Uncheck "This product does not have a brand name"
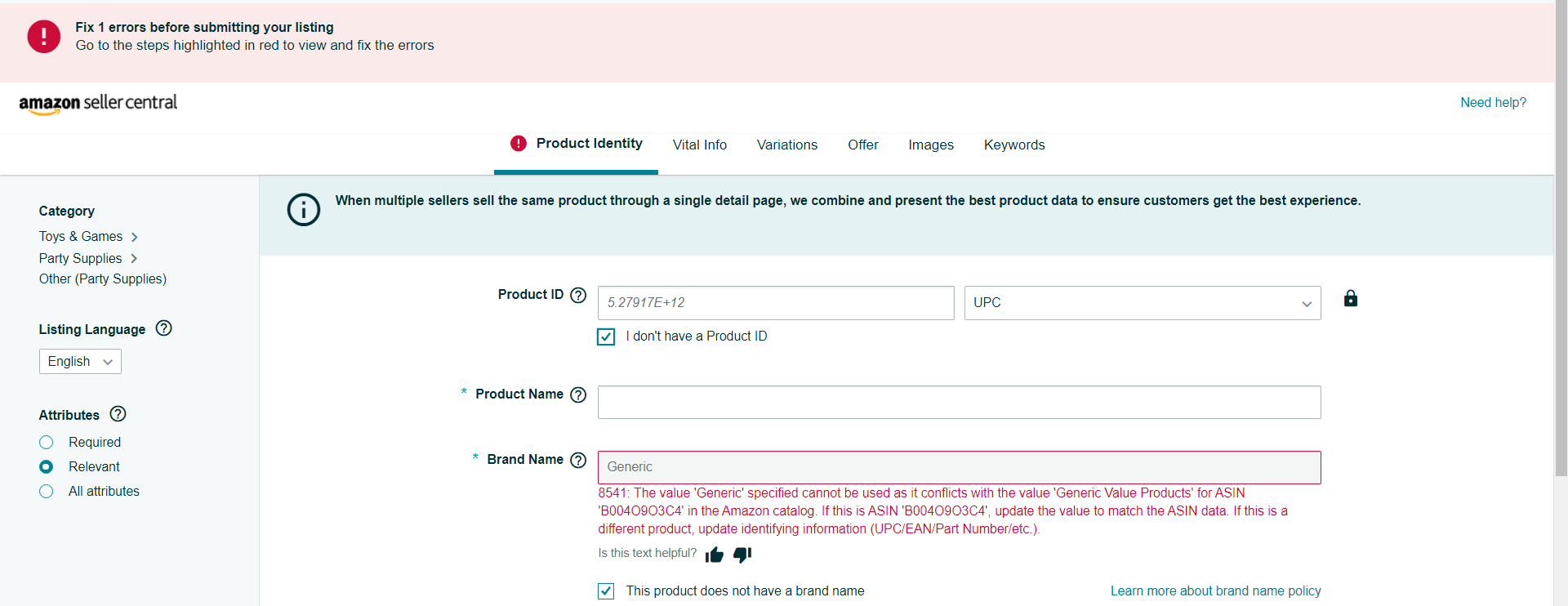The image size is (1568, 606). coord(606,591)
